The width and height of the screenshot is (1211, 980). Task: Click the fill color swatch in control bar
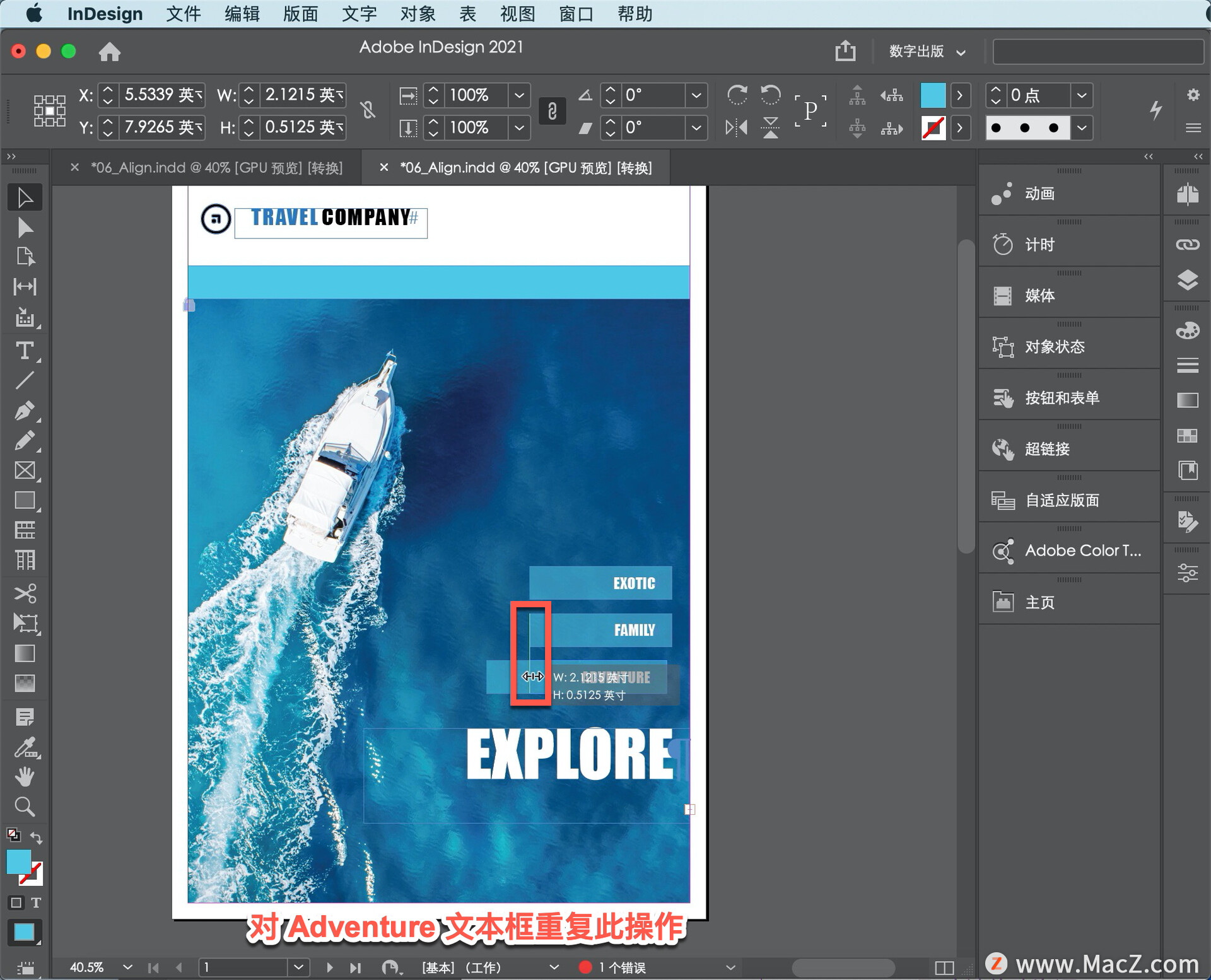tap(933, 95)
